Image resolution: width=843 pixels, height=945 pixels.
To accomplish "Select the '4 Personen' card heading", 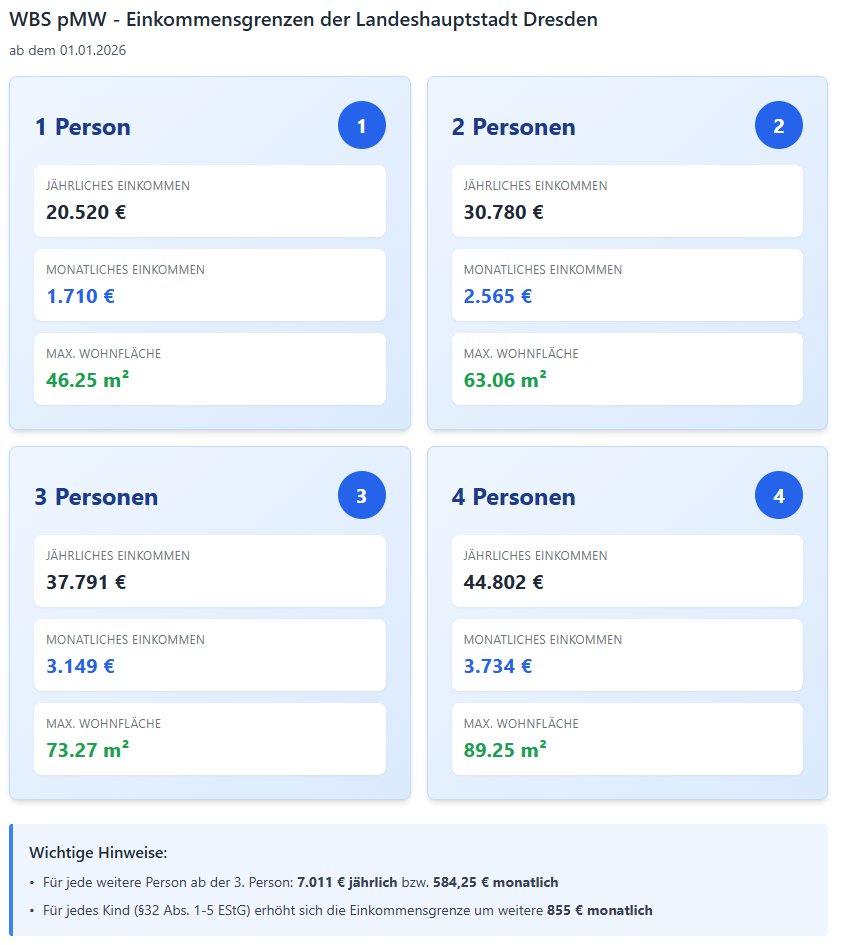I will coord(513,497).
